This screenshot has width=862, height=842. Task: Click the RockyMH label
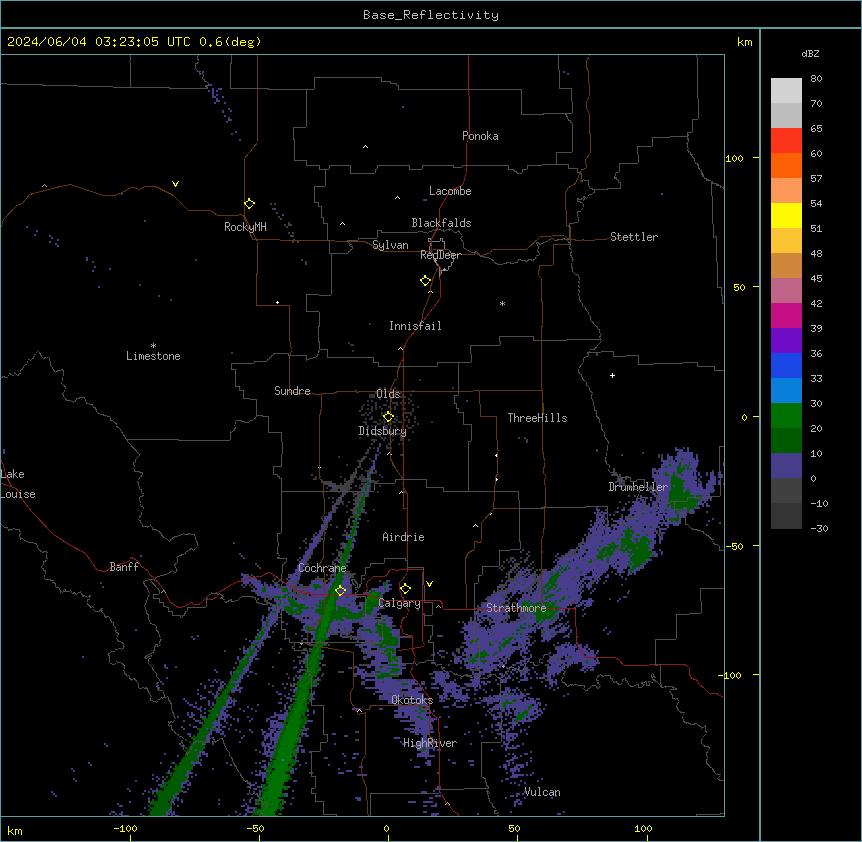point(245,227)
